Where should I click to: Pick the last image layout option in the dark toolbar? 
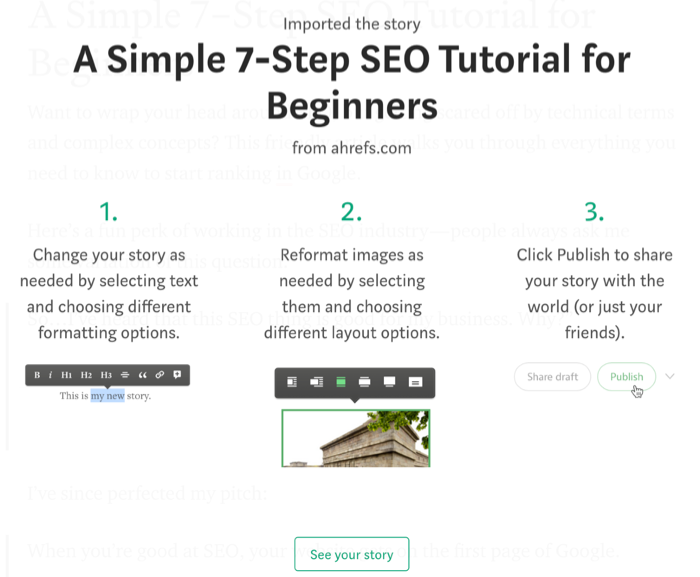[x=415, y=382]
